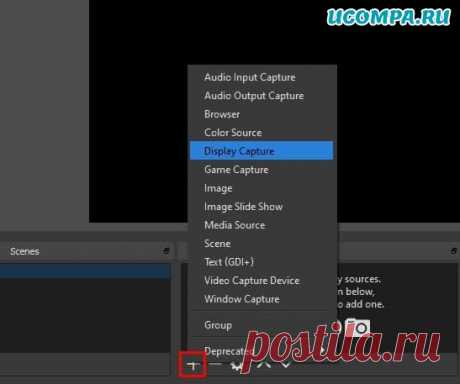Screen dimensions: 460x384
Task: Expand the Deprecated submenu
Action: point(261,351)
